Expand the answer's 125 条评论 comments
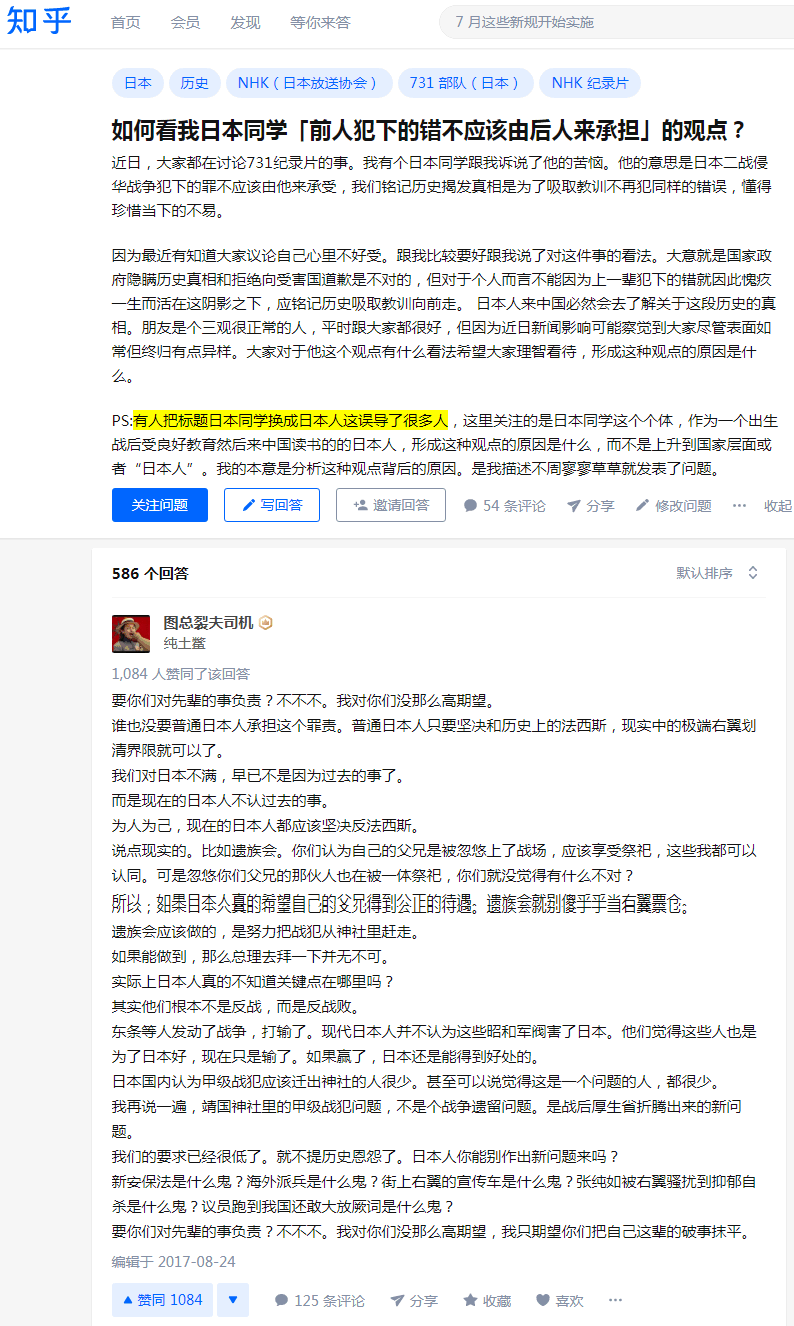This screenshot has width=794, height=1326. click(x=320, y=1300)
